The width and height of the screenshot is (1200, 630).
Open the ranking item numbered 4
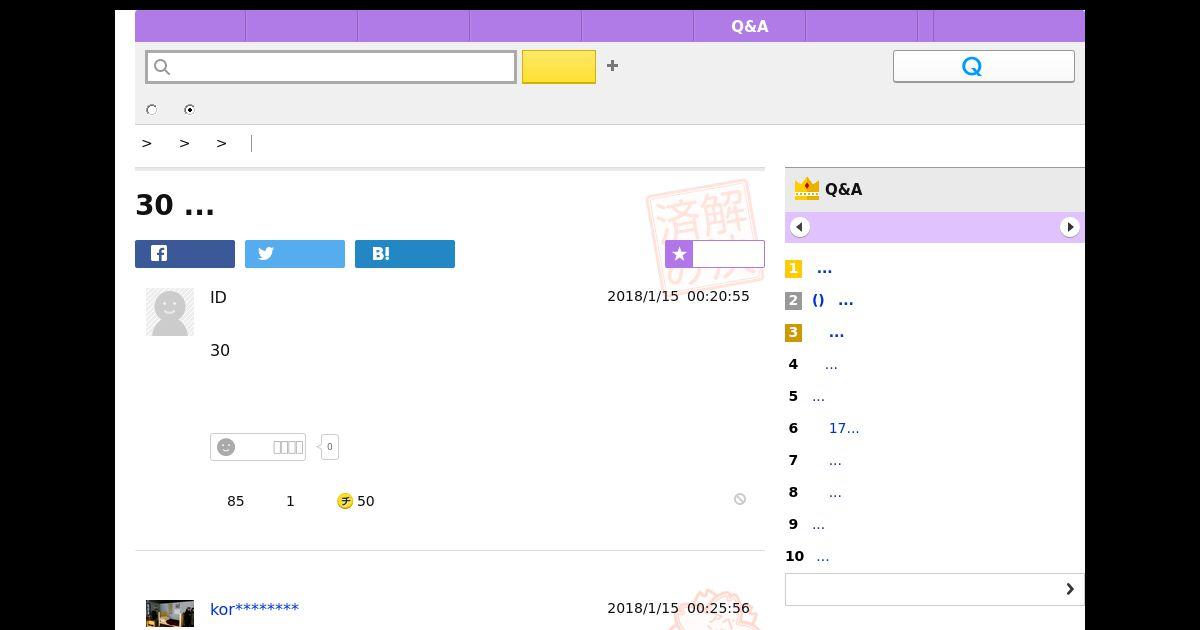click(831, 365)
